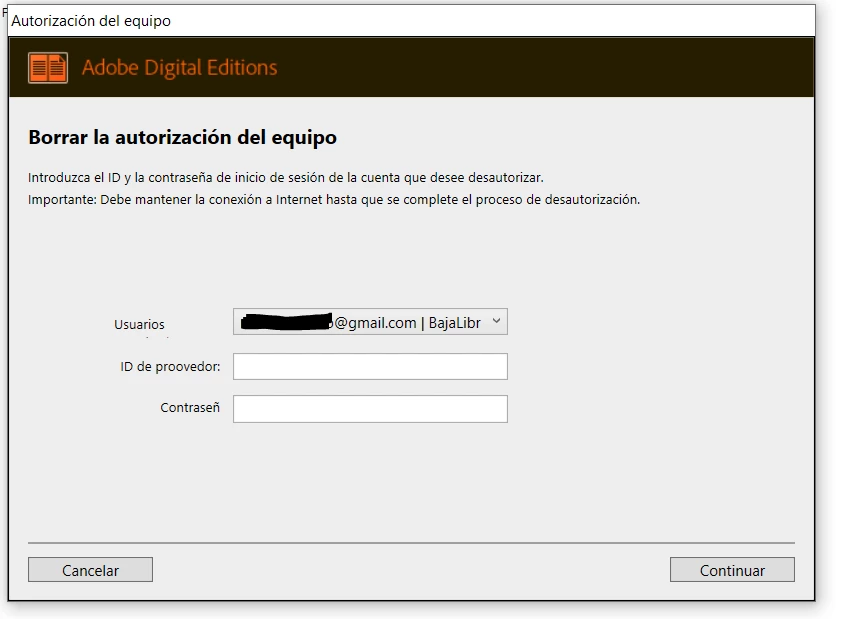847x619 pixels.
Task: Click the 'Borrar la autorización del equipo' heading
Action: [x=183, y=137]
